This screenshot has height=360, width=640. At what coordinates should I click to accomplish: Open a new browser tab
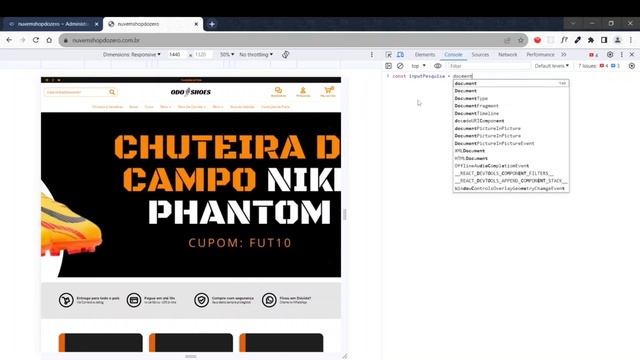point(212,24)
